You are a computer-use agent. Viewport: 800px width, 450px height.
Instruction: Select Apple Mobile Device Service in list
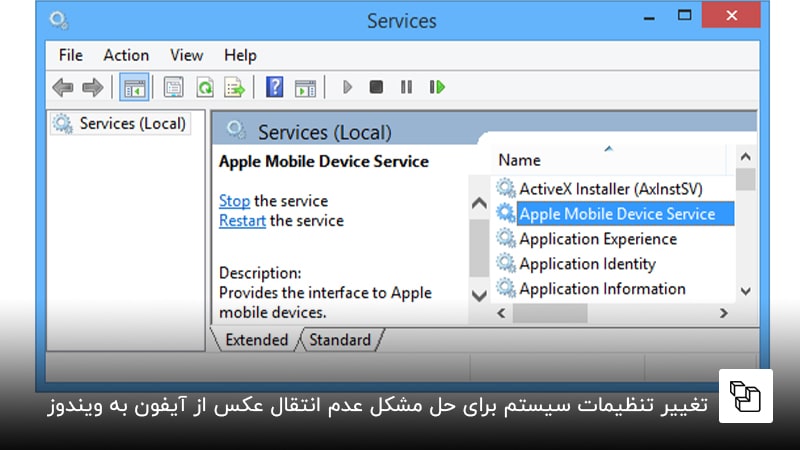coord(626,214)
